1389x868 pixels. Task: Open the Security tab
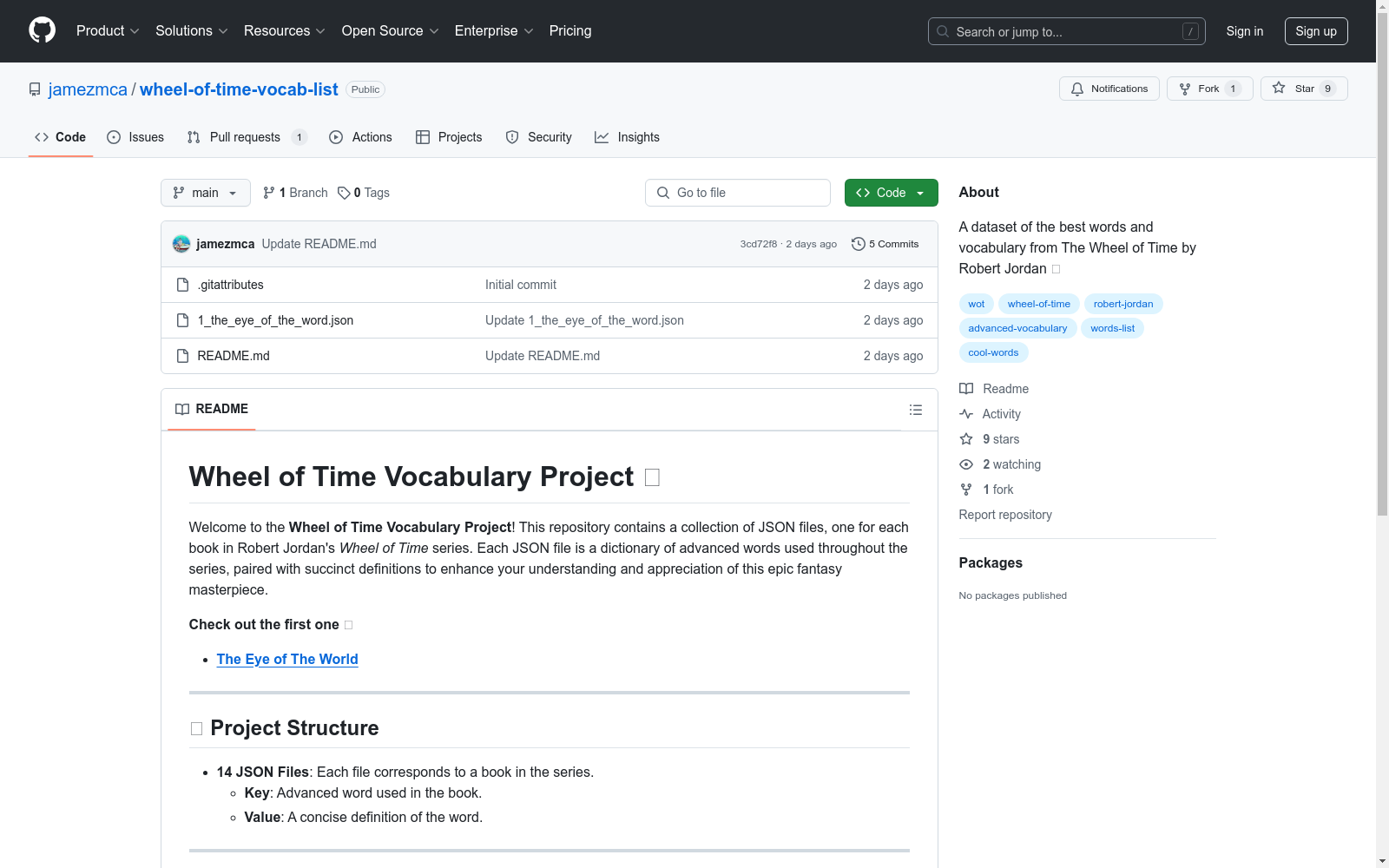click(x=539, y=137)
